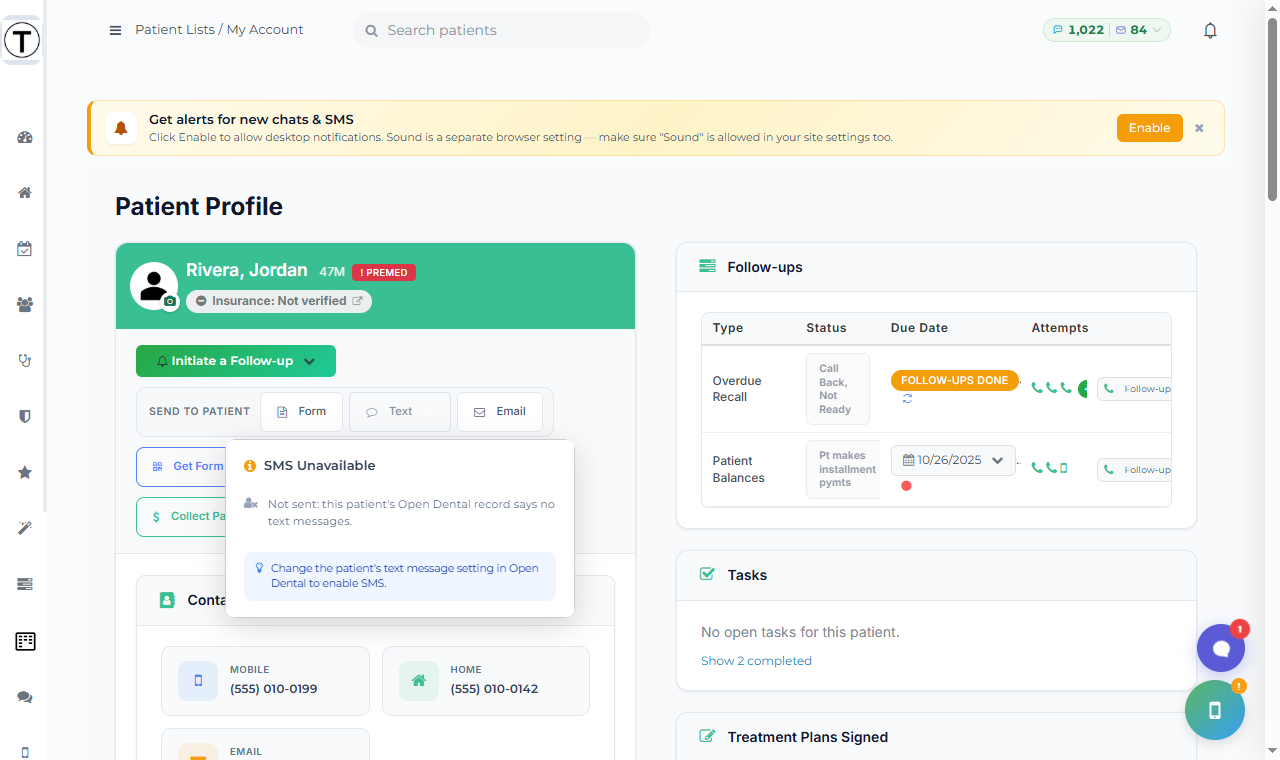
Task: Click the mobile number (555) 010-0199
Action: [x=274, y=689]
